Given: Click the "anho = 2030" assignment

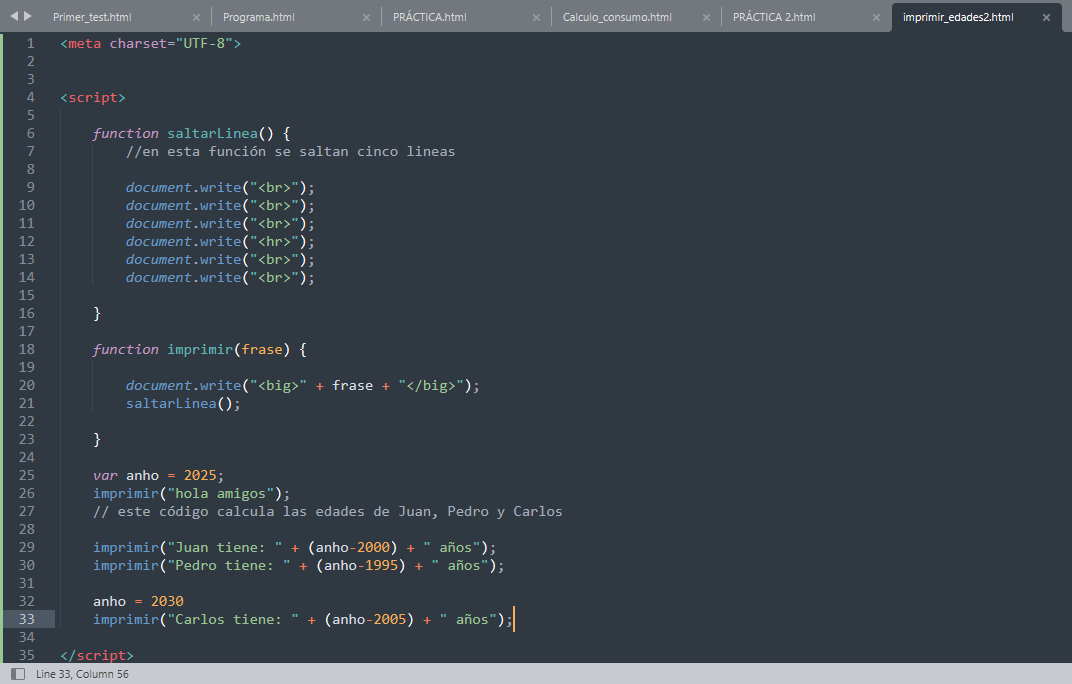Looking at the screenshot, I should tap(138, 601).
